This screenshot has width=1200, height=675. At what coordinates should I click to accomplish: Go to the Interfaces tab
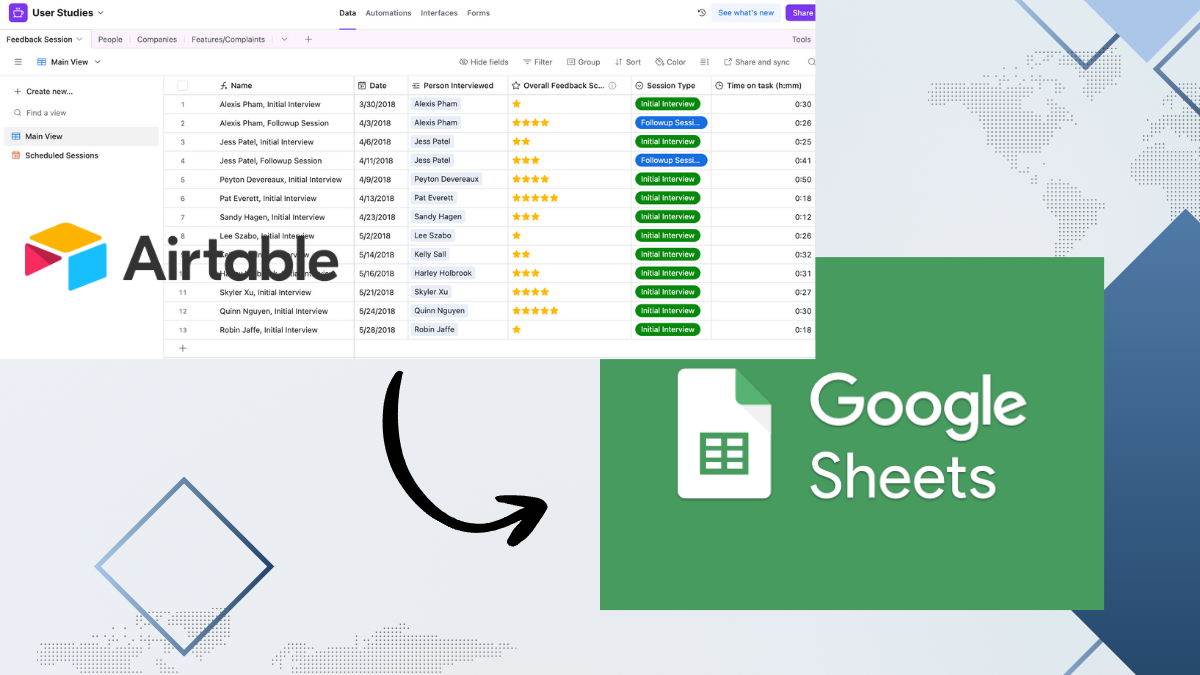tap(439, 13)
